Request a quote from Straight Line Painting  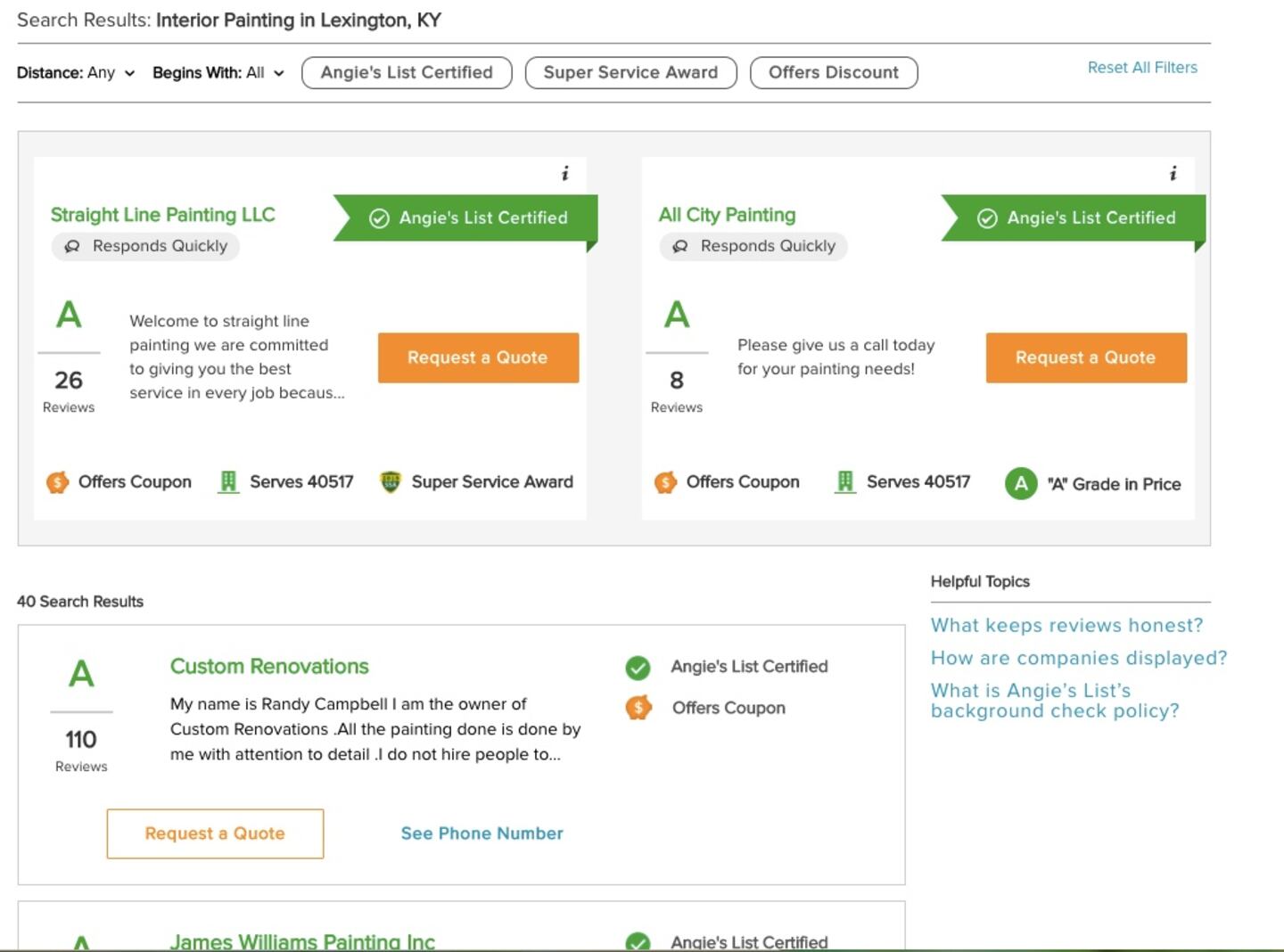tap(478, 357)
